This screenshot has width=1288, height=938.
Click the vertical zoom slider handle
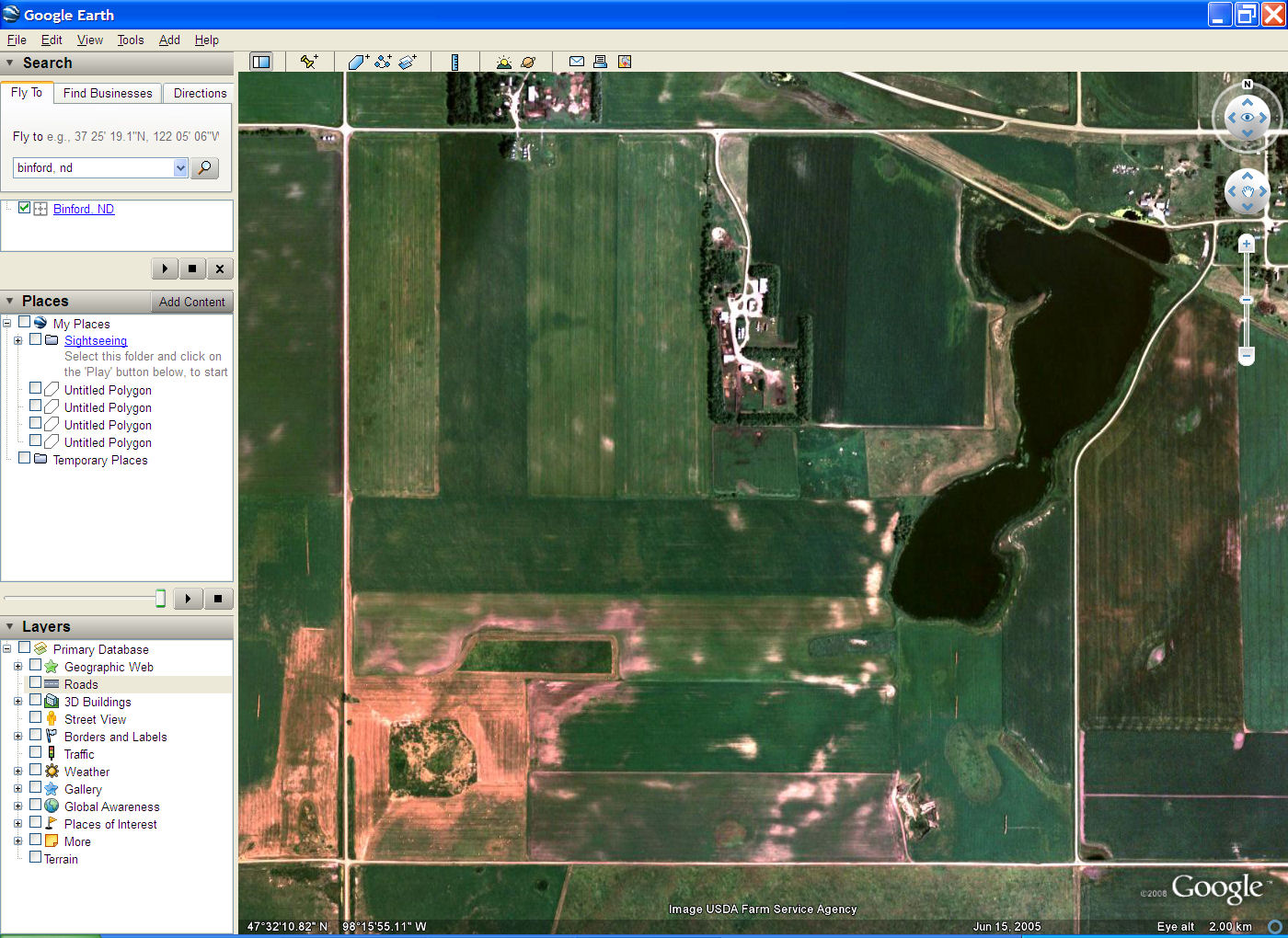pos(1247,300)
